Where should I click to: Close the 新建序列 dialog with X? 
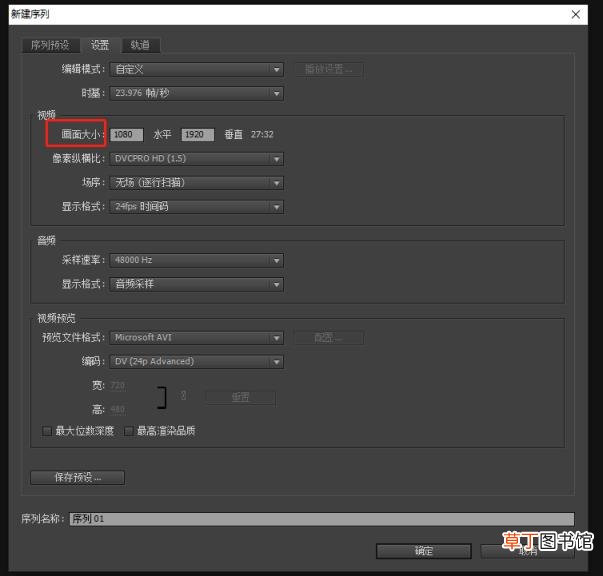576,15
